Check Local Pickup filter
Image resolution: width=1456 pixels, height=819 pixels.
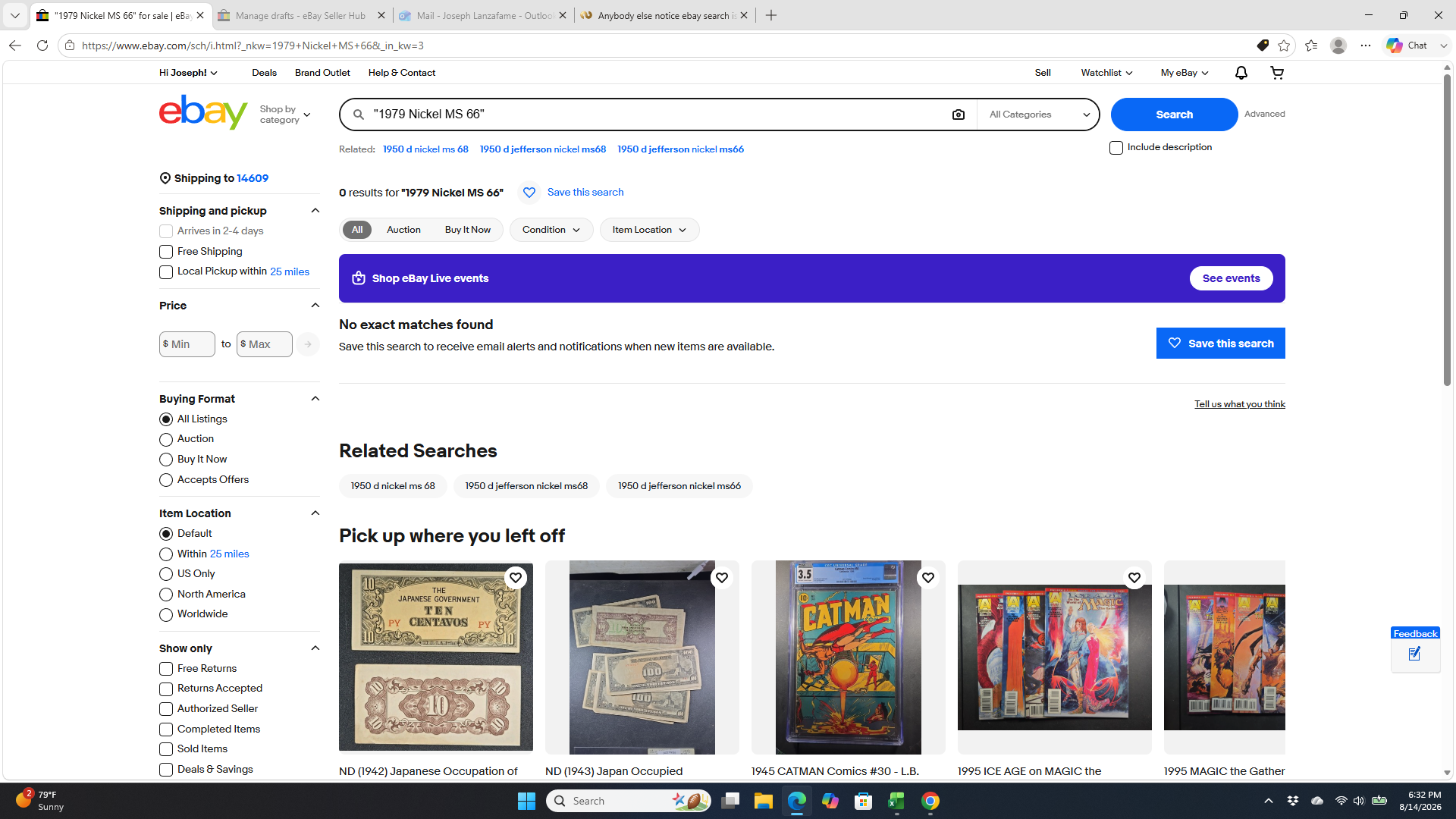166,272
